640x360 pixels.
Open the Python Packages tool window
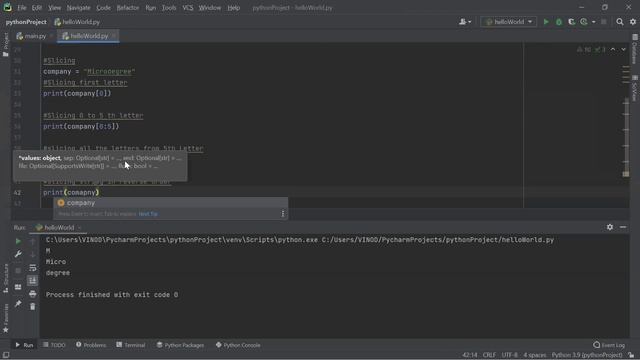tap(180, 345)
